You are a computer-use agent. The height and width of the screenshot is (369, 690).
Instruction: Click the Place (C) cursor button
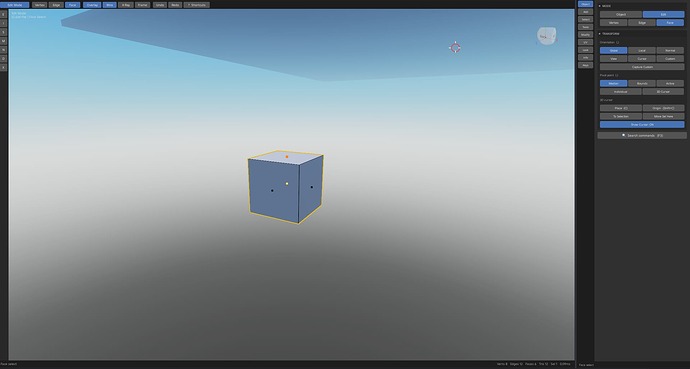(620, 108)
